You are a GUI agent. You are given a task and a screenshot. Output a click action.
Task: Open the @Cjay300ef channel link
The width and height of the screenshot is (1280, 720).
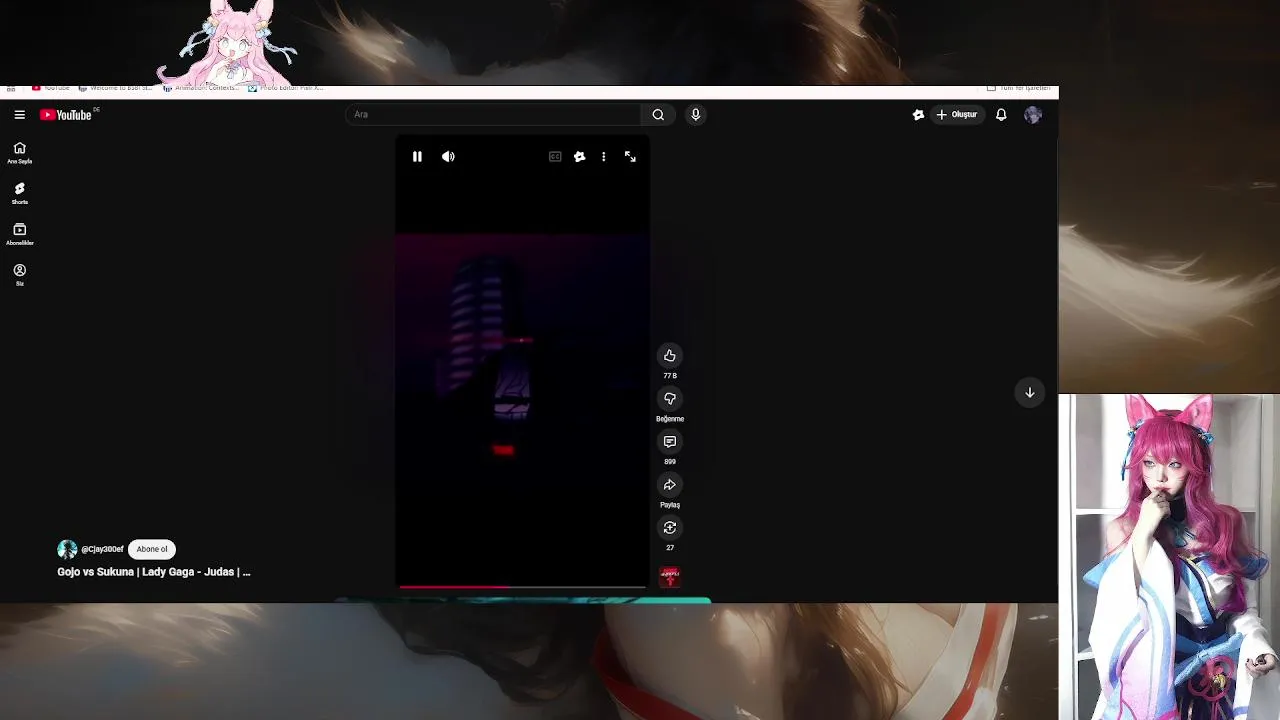point(102,549)
